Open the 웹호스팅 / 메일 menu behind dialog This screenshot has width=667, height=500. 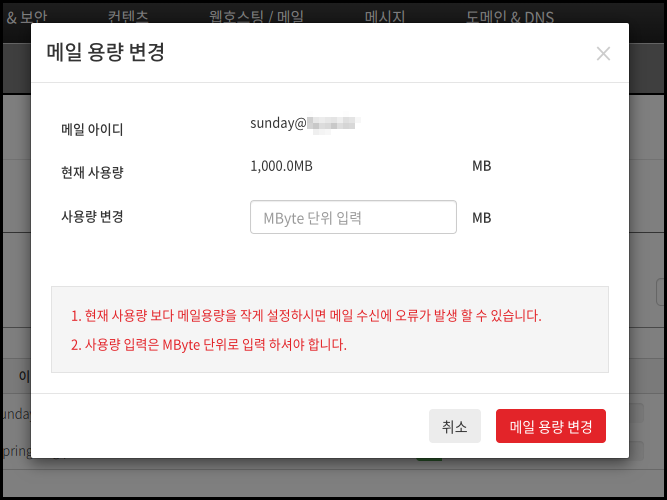[257, 17]
